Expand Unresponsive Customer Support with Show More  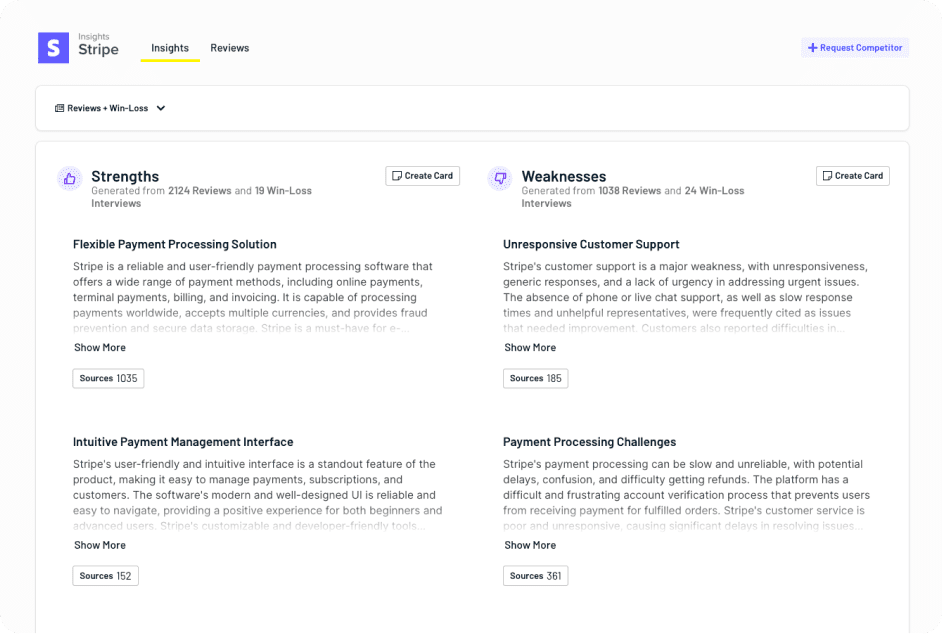point(530,348)
